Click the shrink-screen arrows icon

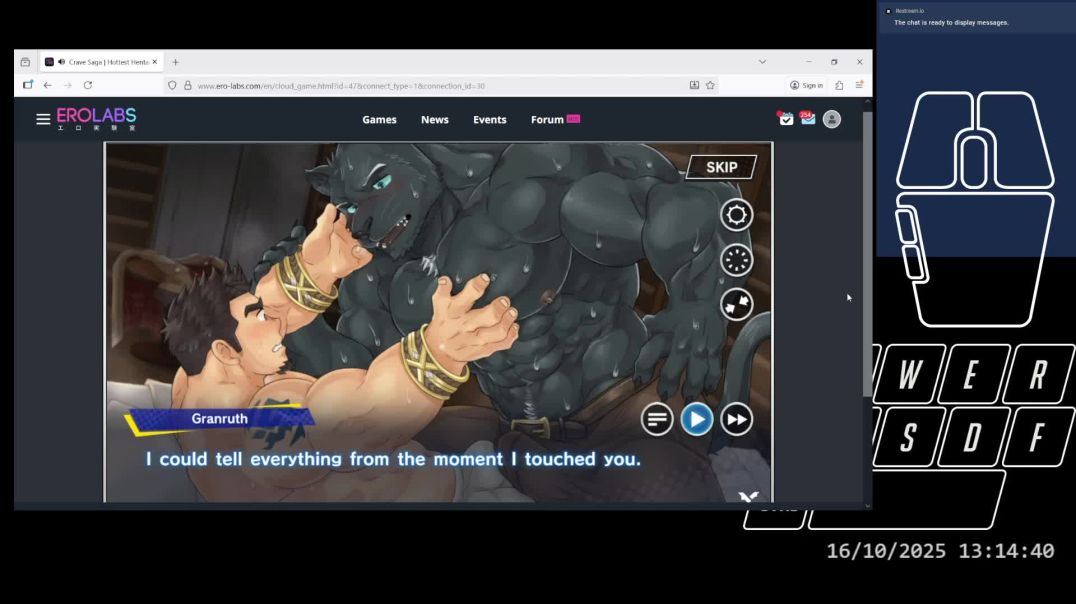(x=736, y=304)
